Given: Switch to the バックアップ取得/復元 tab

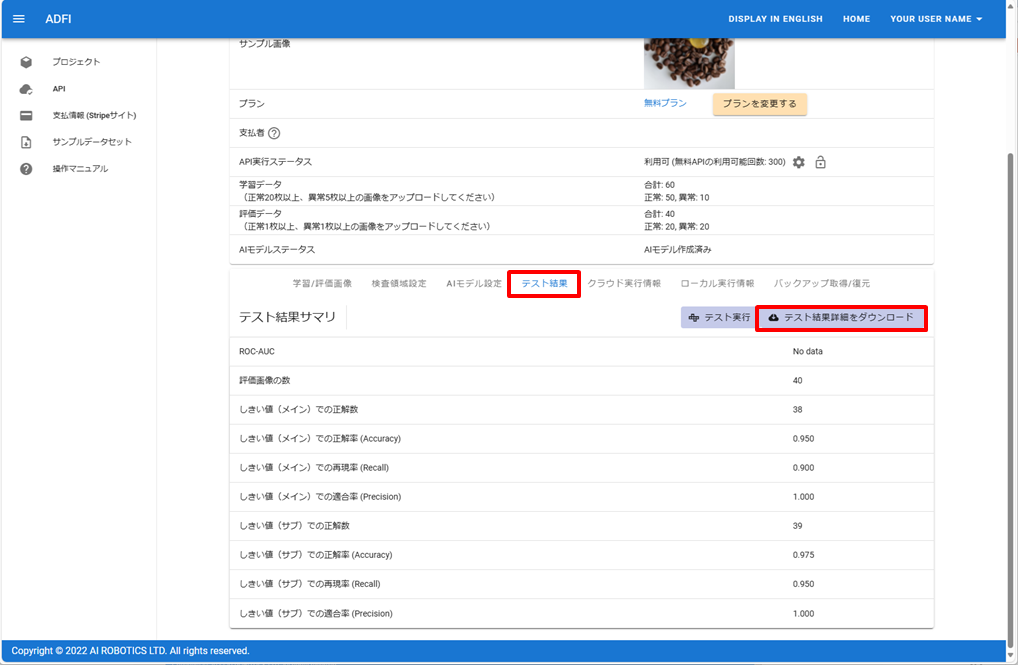Looking at the screenshot, I should point(821,283).
